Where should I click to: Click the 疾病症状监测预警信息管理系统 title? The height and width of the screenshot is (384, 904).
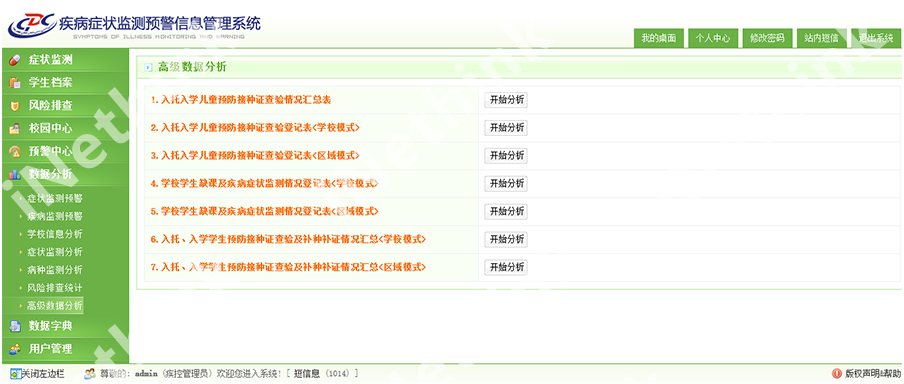(160, 24)
